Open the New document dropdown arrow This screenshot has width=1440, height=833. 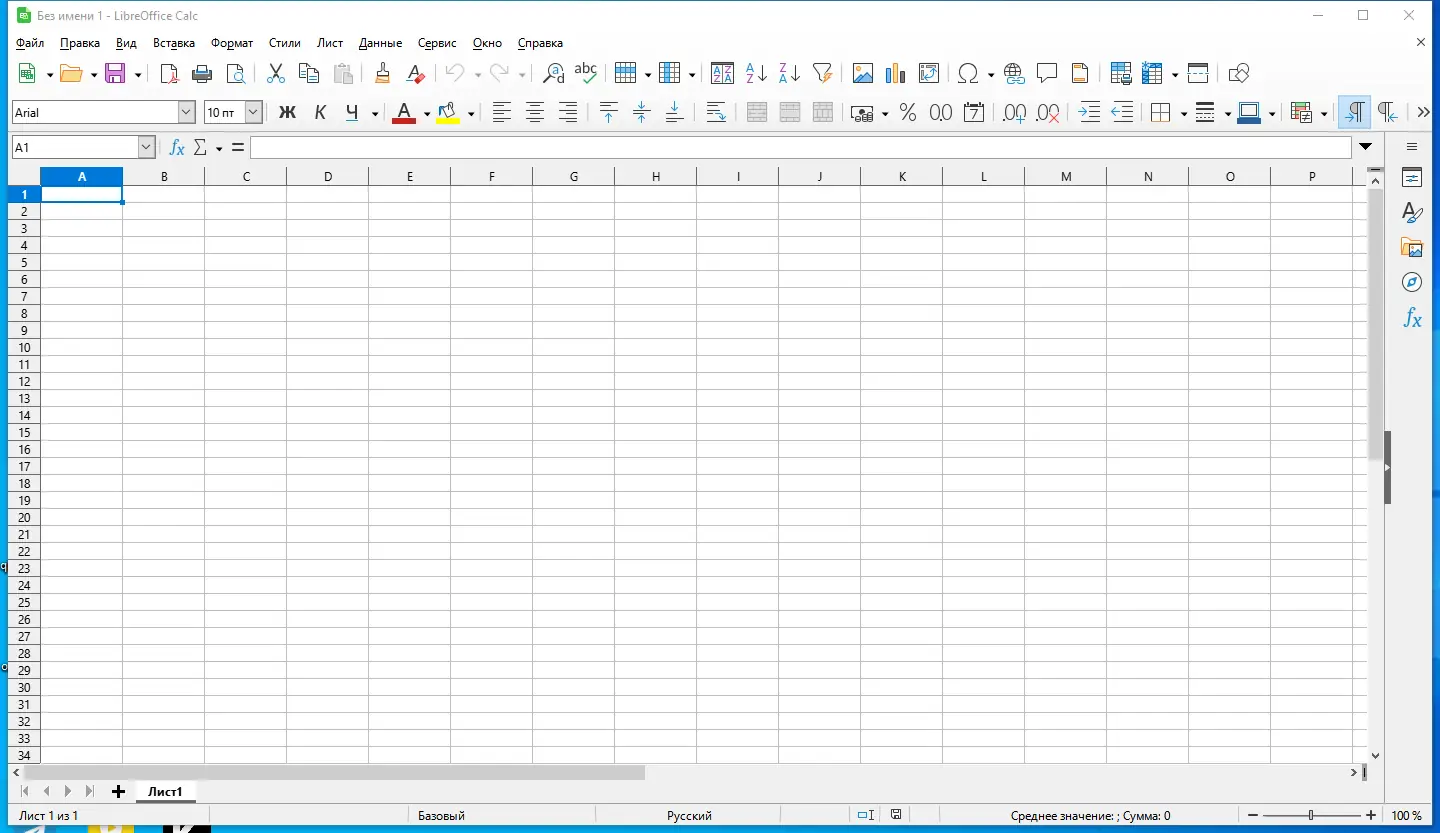coord(50,74)
